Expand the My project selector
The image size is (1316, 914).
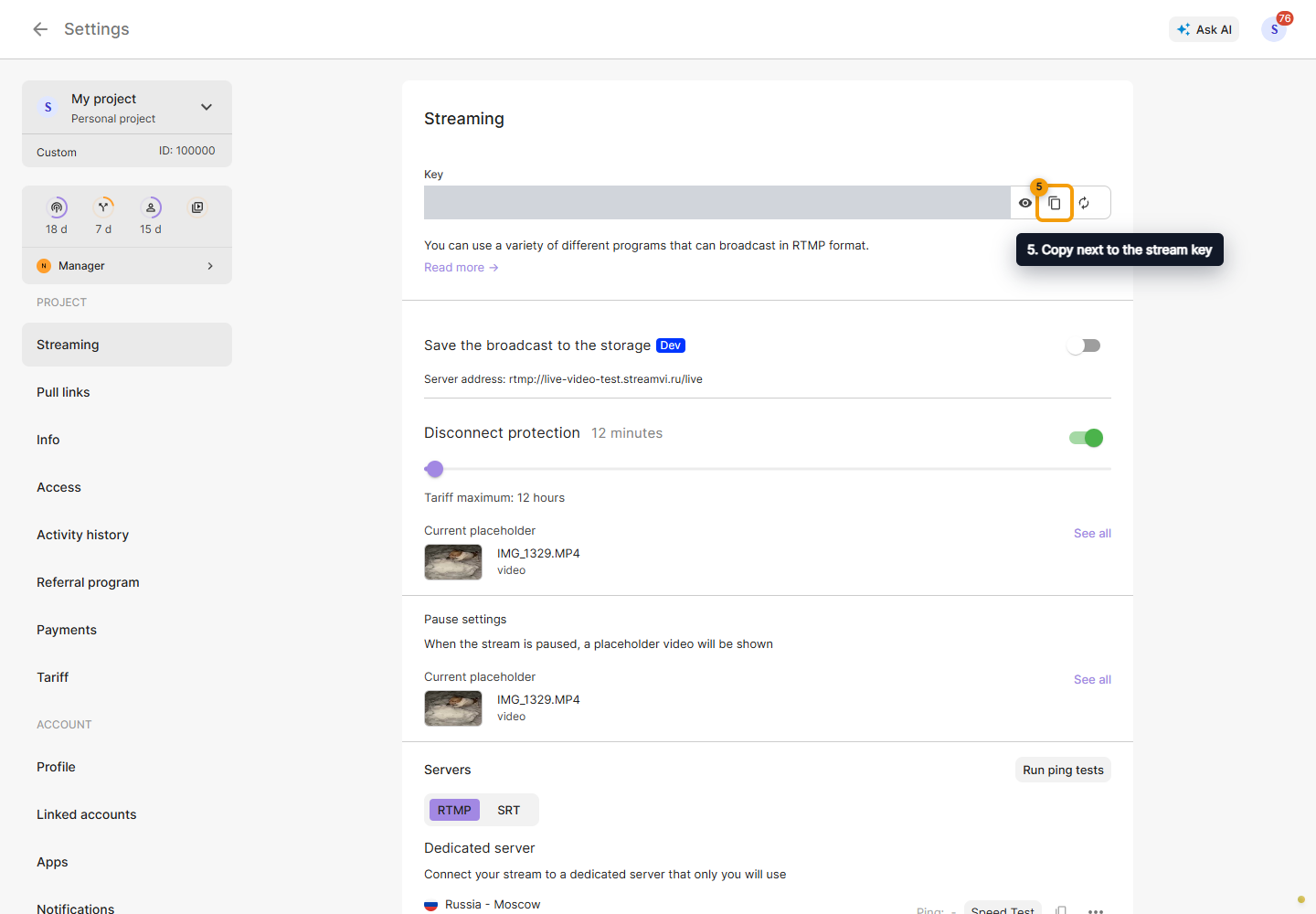coord(207,107)
